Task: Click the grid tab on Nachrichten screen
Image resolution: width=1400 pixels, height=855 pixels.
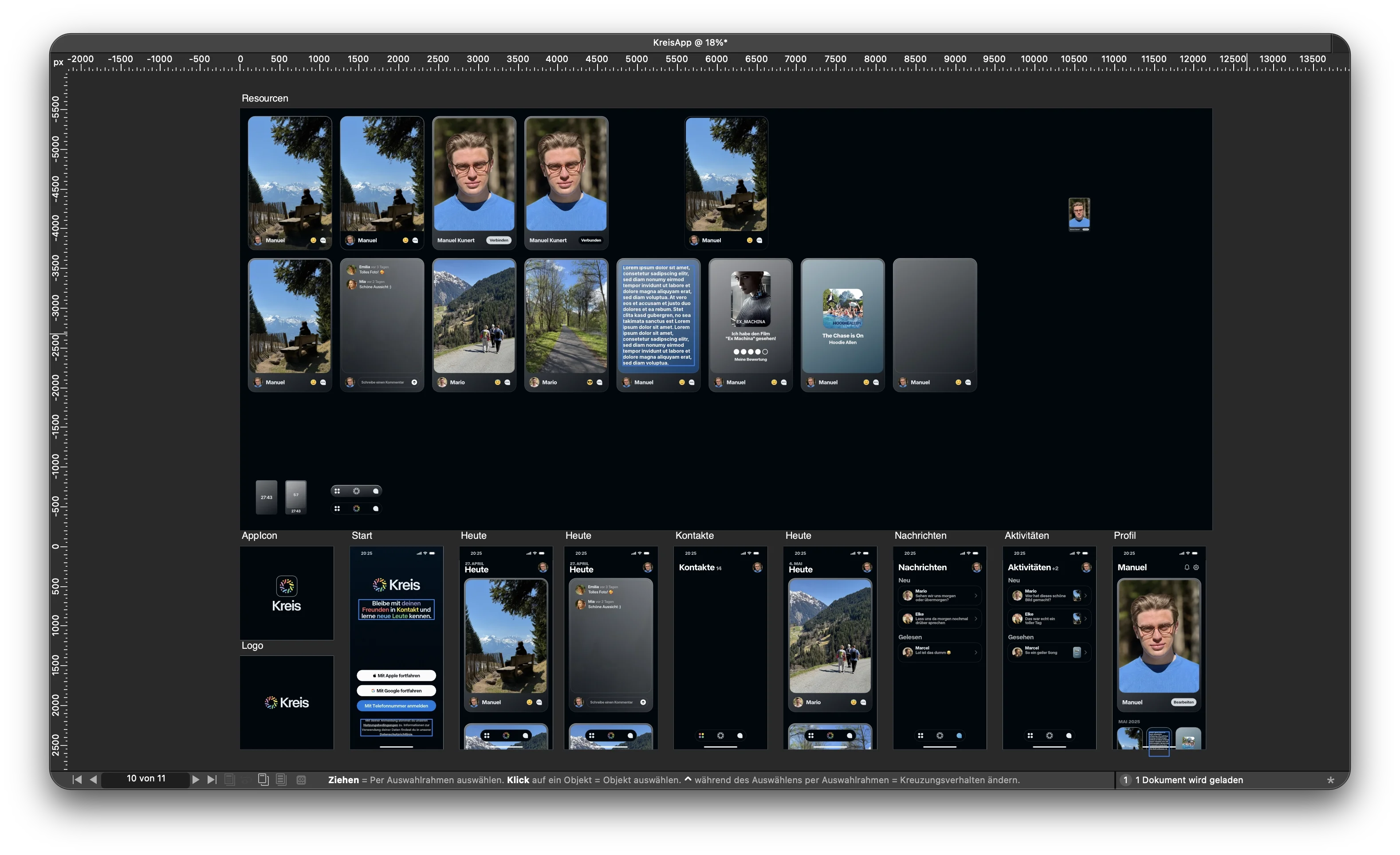Action: 920,736
